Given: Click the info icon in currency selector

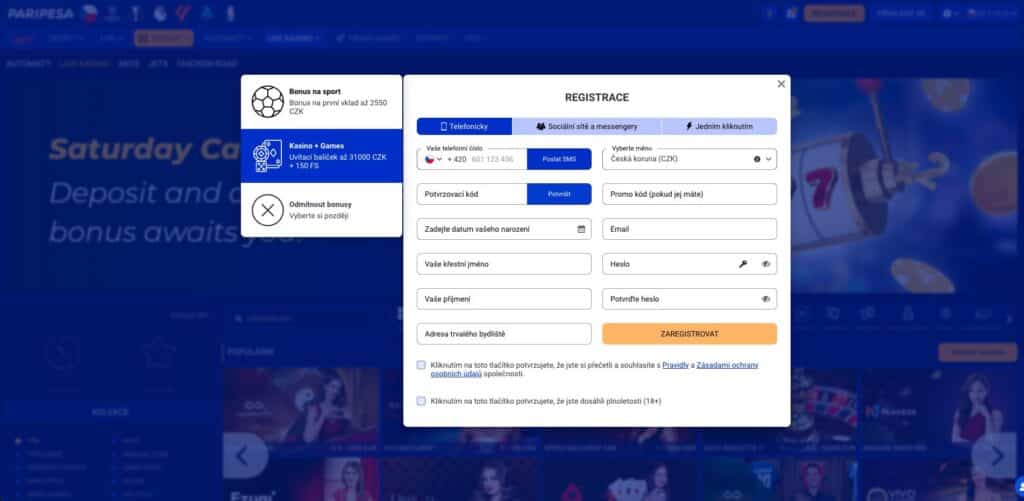Looking at the screenshot, I should pyautogui.click(x=756, y=159).
